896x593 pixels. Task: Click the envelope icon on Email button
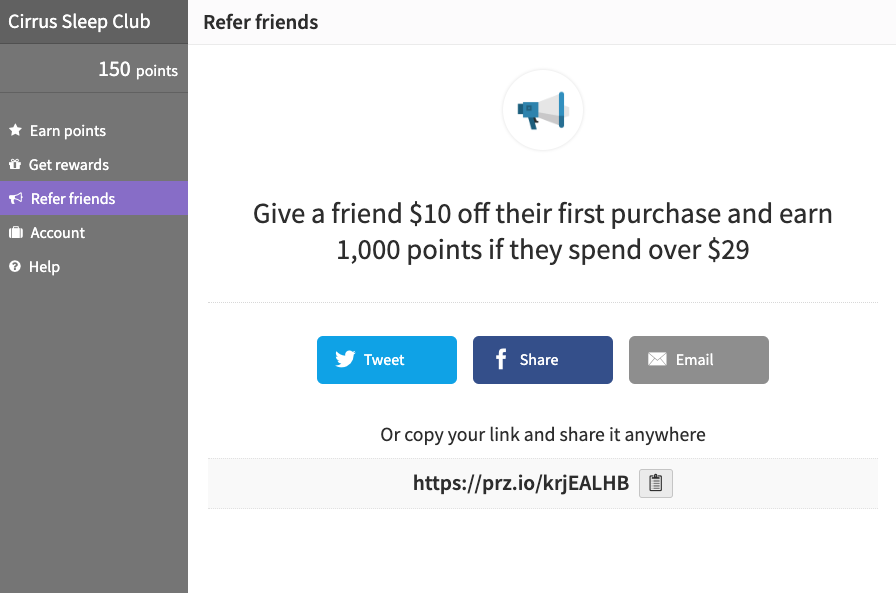pos(657,359)
